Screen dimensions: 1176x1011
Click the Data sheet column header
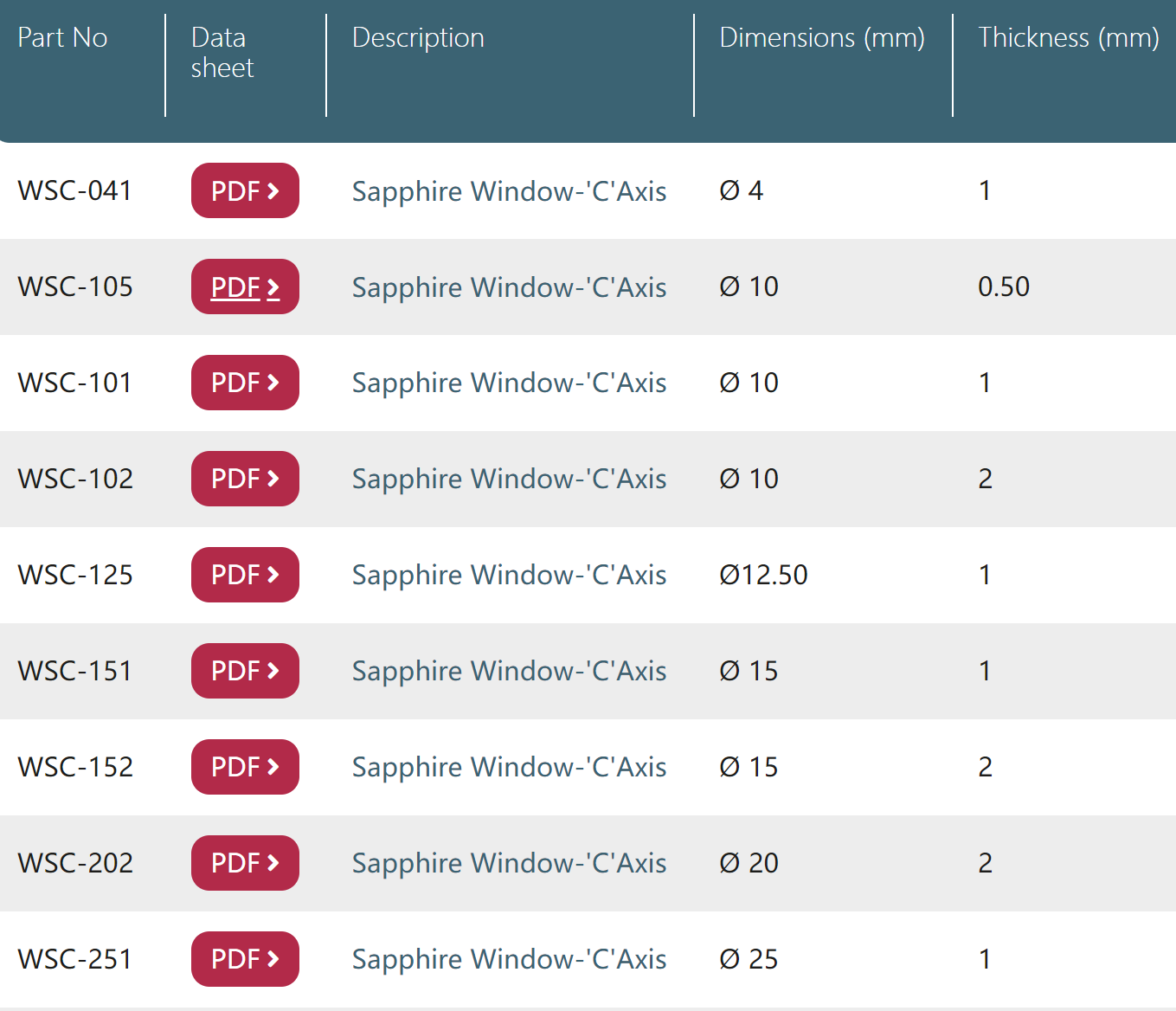(222, 53)
